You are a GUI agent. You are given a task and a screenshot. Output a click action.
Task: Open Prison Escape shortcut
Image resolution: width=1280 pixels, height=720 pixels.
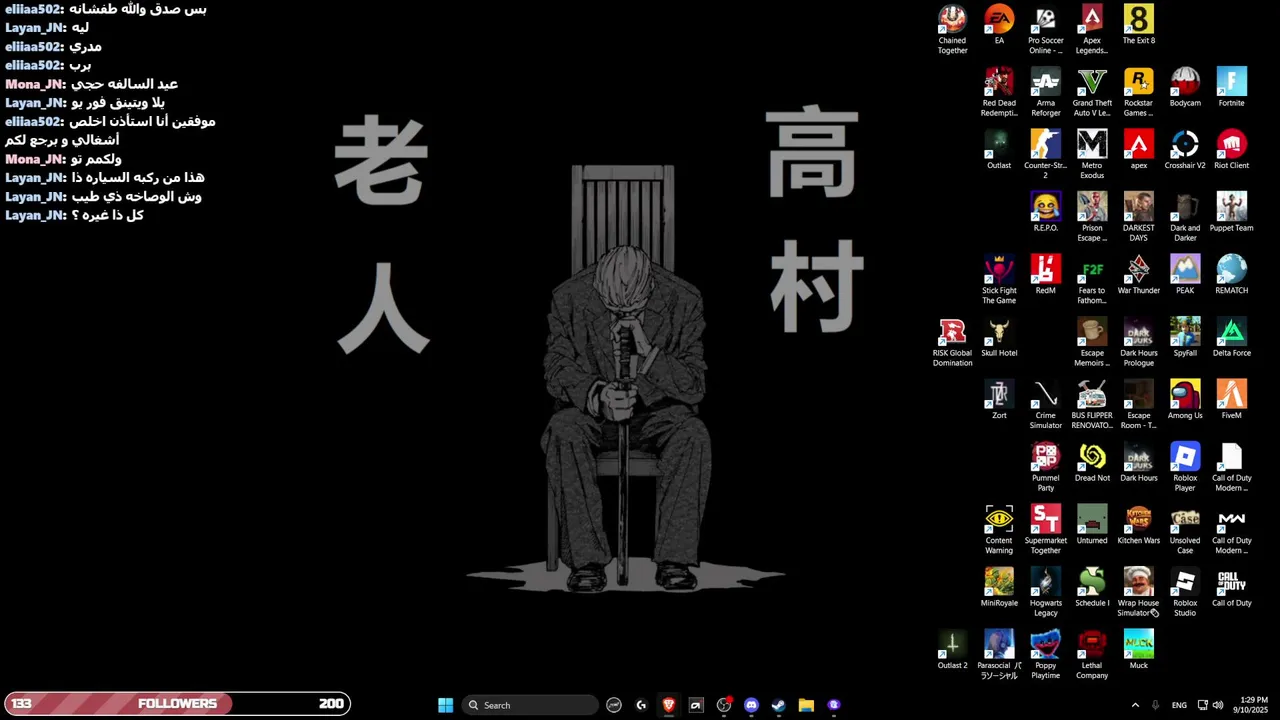(1092, 217)
